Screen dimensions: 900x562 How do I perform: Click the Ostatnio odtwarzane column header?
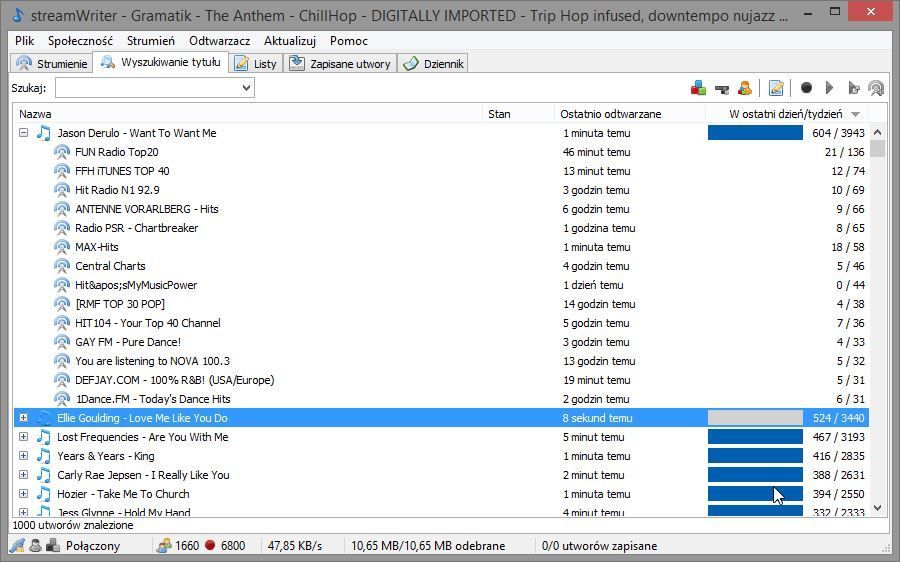tap(630, 114)
